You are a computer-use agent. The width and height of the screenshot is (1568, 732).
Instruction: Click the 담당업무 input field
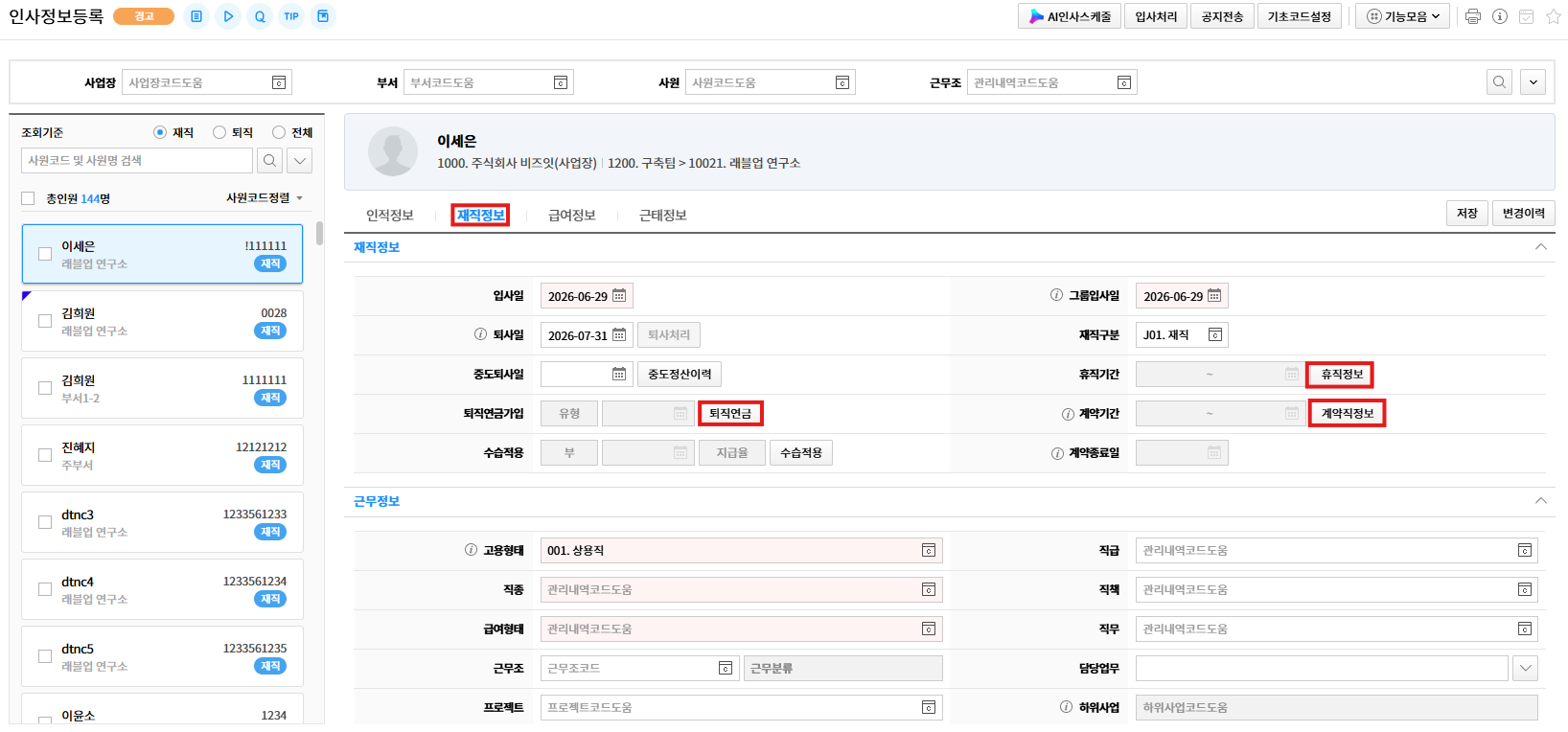(1322, 669)
